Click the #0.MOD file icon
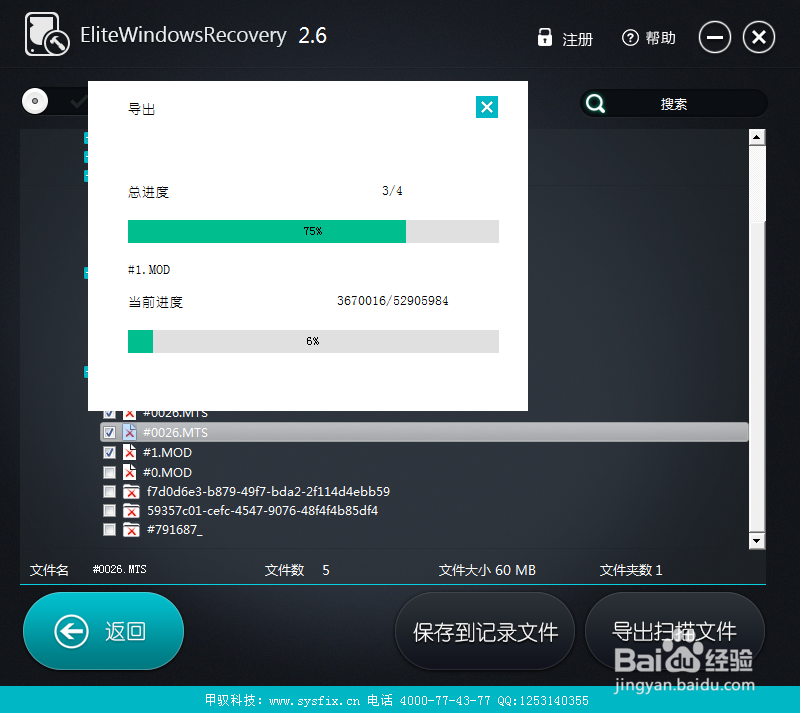Screen dimensions: 800x713 (x=130, y=472)
